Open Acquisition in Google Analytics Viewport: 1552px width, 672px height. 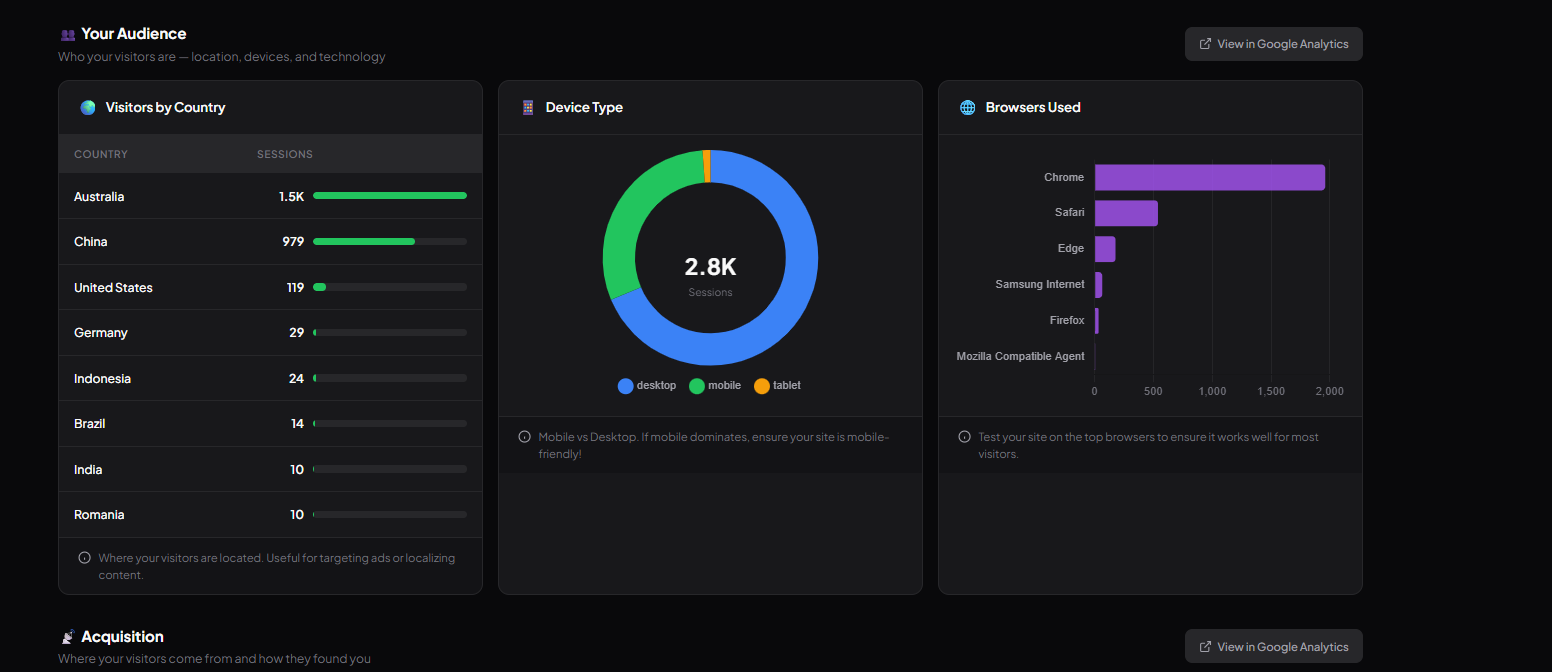coord(1273,647)
